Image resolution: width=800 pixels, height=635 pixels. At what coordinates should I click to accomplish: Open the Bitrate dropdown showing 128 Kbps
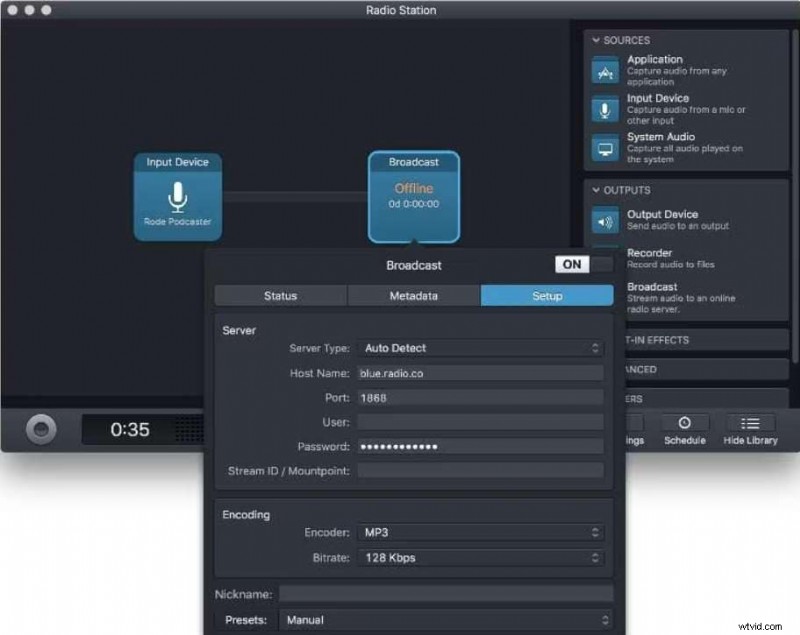coord(481,557)
